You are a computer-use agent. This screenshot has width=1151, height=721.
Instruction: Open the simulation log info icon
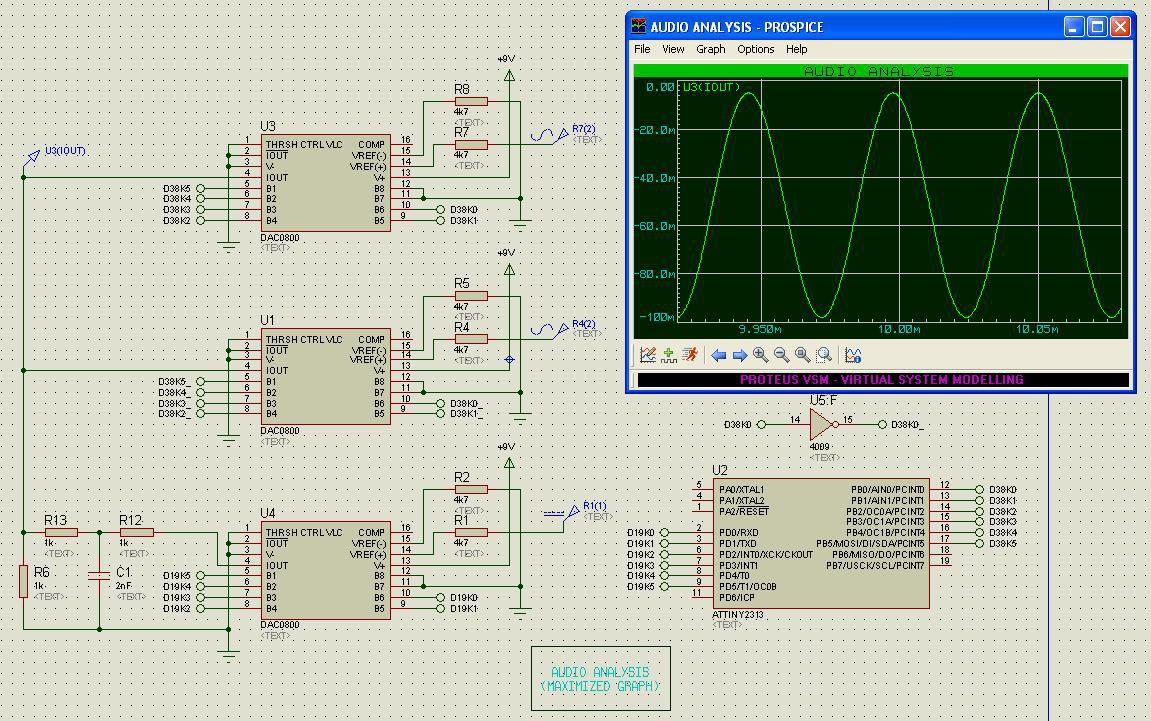(853, 355)
